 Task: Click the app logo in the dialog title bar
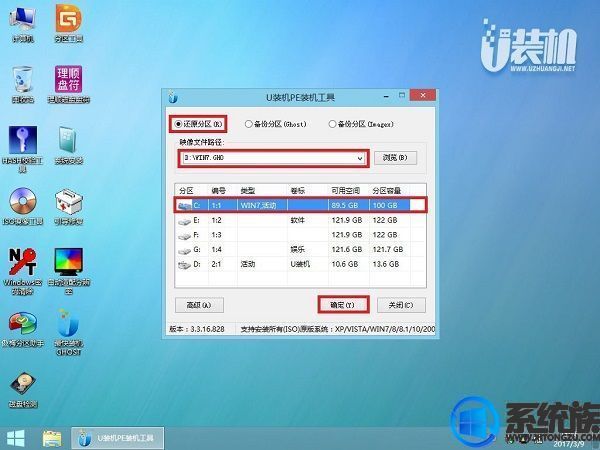coord(173,97)
